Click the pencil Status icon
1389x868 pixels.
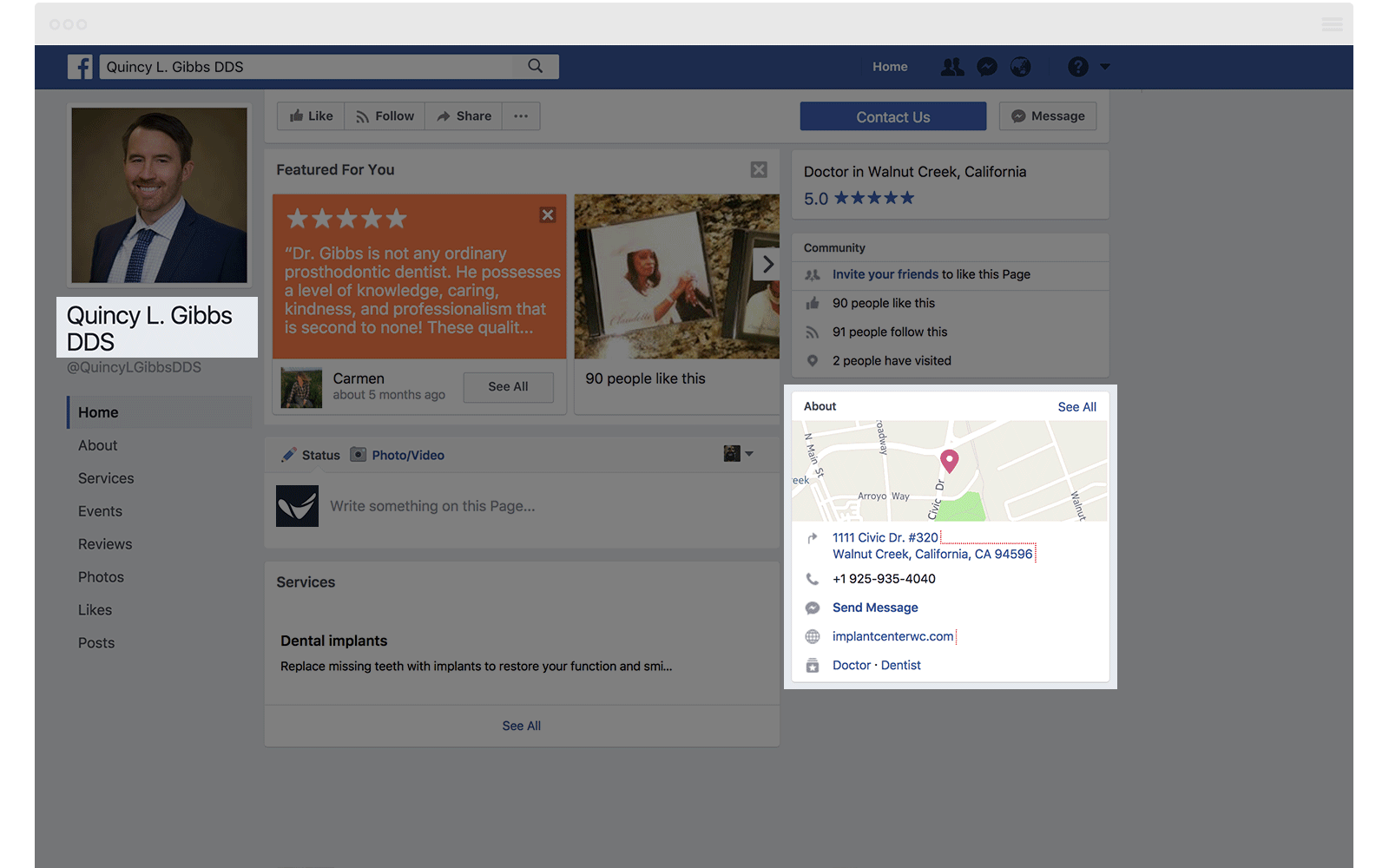tap(289, 455)
